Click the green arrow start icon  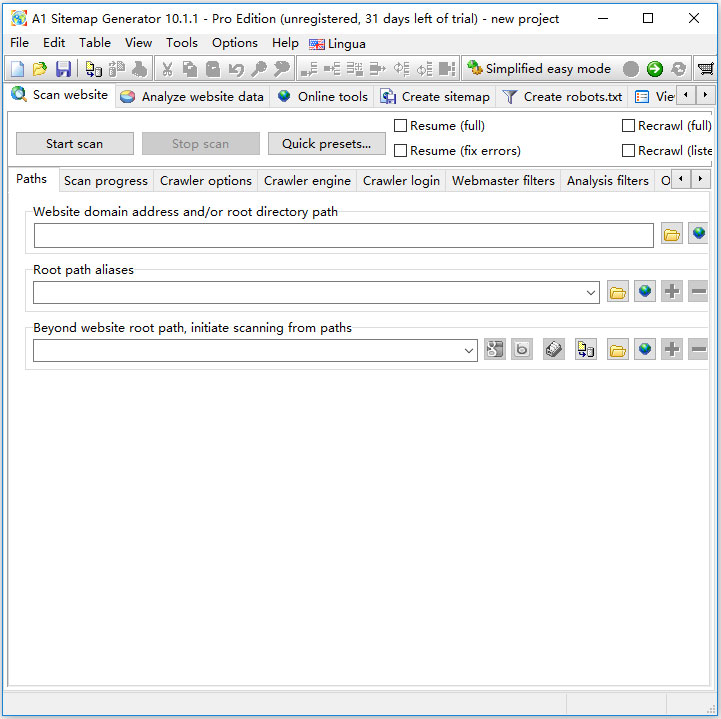[654, 69]
